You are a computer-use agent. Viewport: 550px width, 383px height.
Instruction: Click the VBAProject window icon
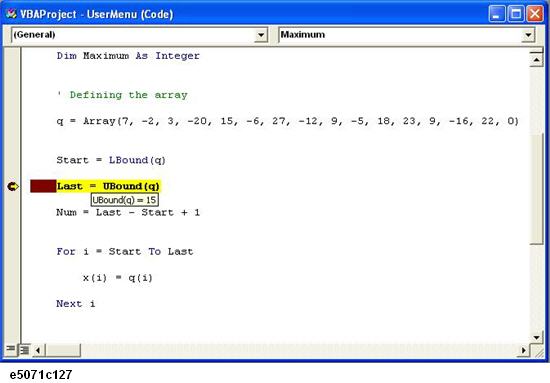click(11, 14)
